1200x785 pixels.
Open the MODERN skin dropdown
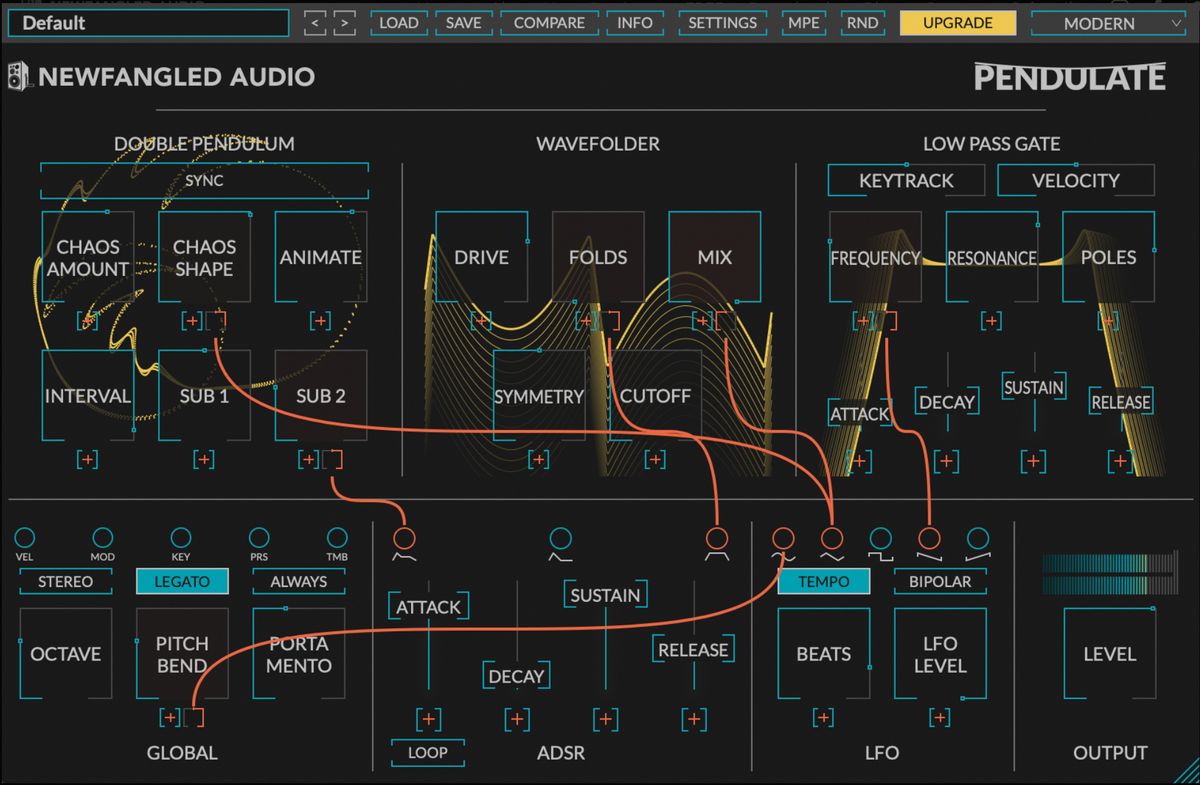[1106, 23]
